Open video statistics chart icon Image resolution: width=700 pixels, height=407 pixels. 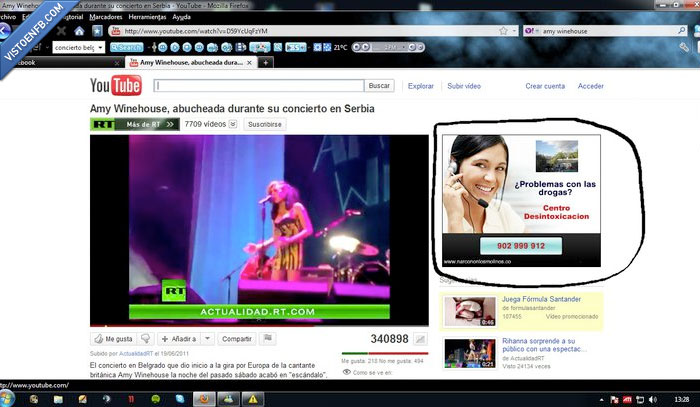tap(420, 340)
